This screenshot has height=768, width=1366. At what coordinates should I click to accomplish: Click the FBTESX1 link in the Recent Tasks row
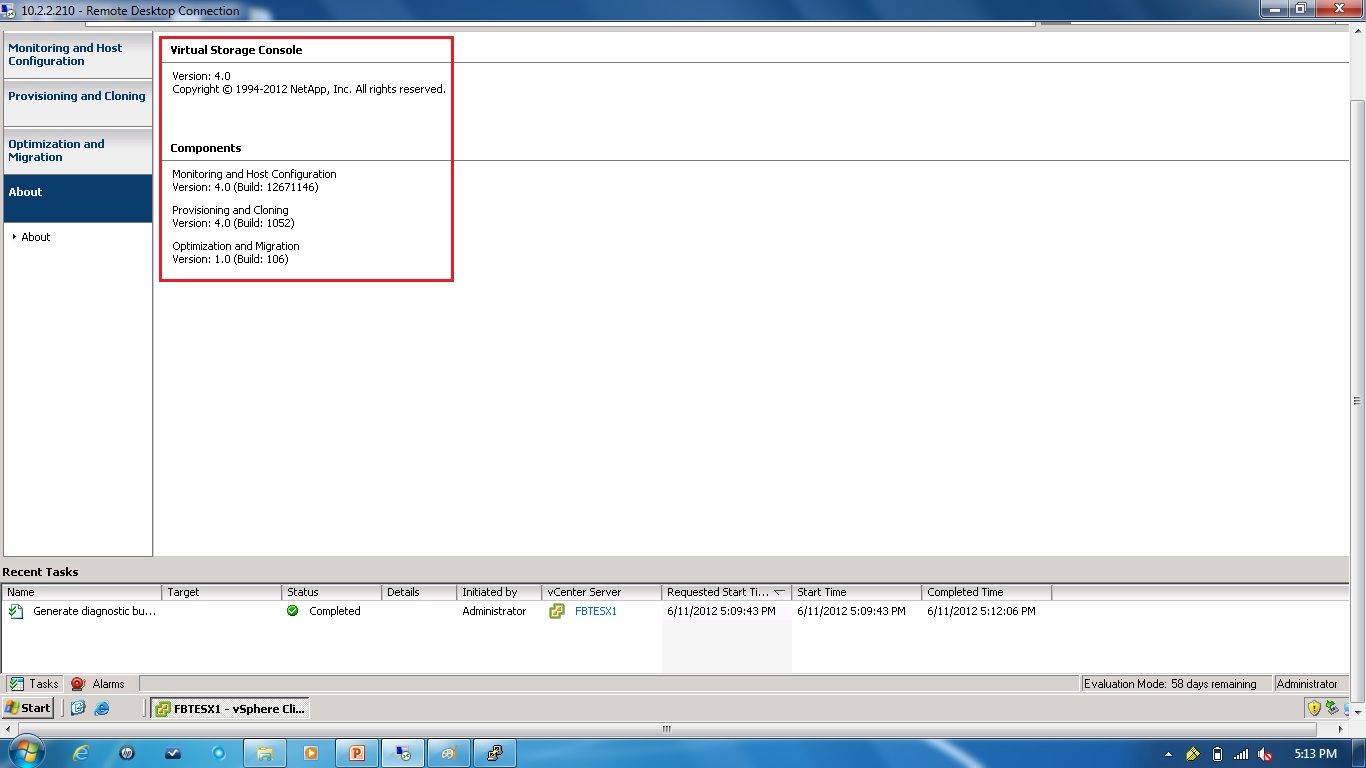click(596, 611)
